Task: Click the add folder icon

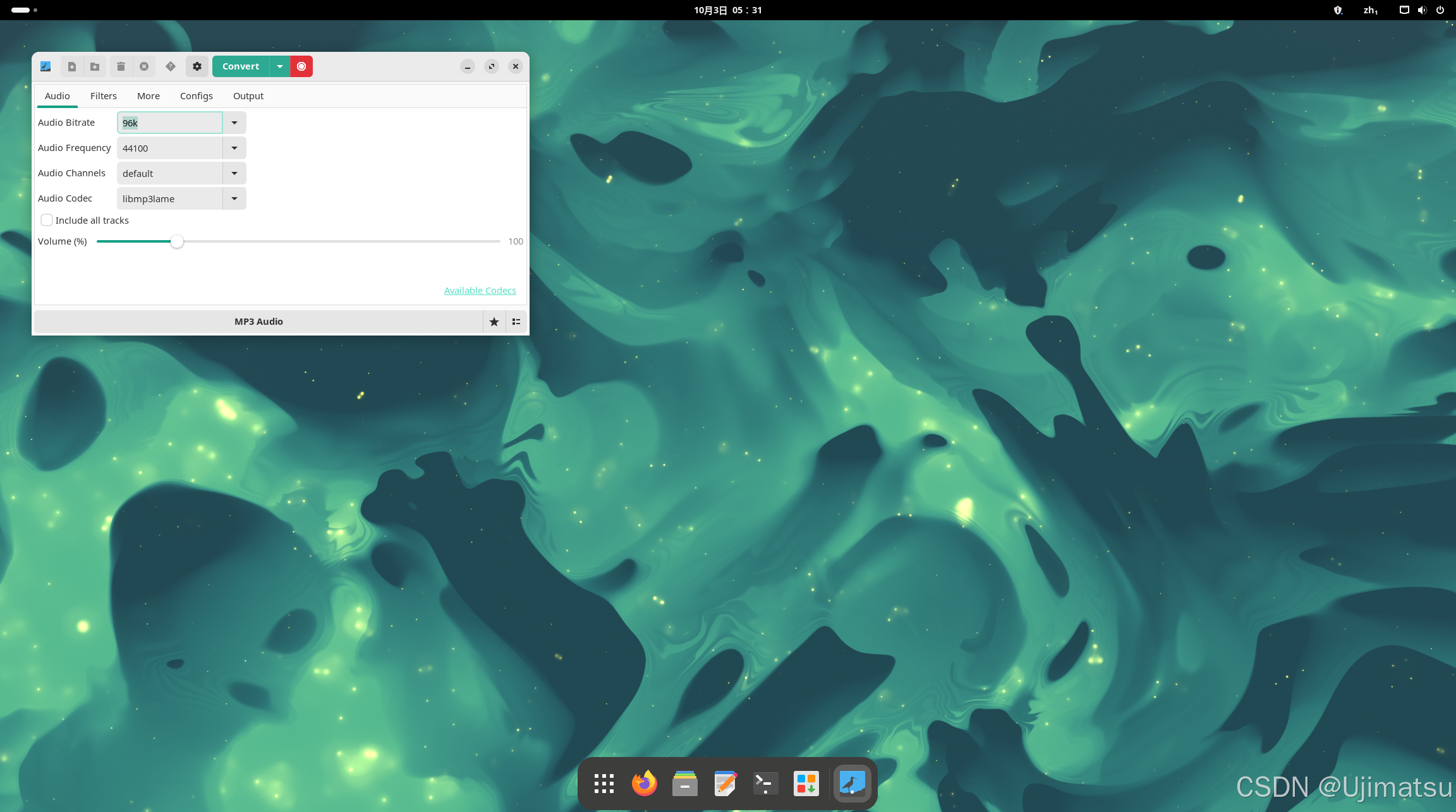Action: pos(95,66)
